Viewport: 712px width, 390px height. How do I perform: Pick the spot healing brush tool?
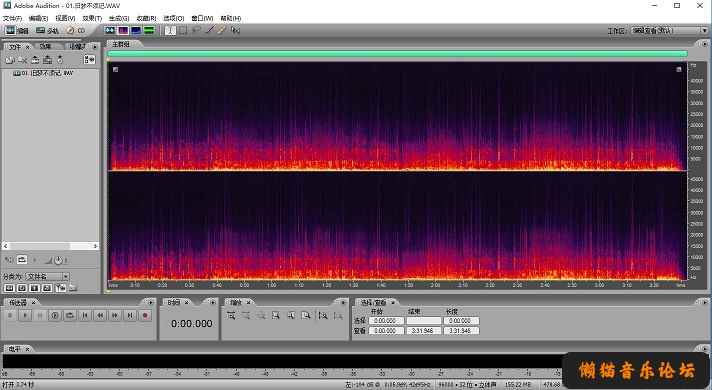click(221, 30)
